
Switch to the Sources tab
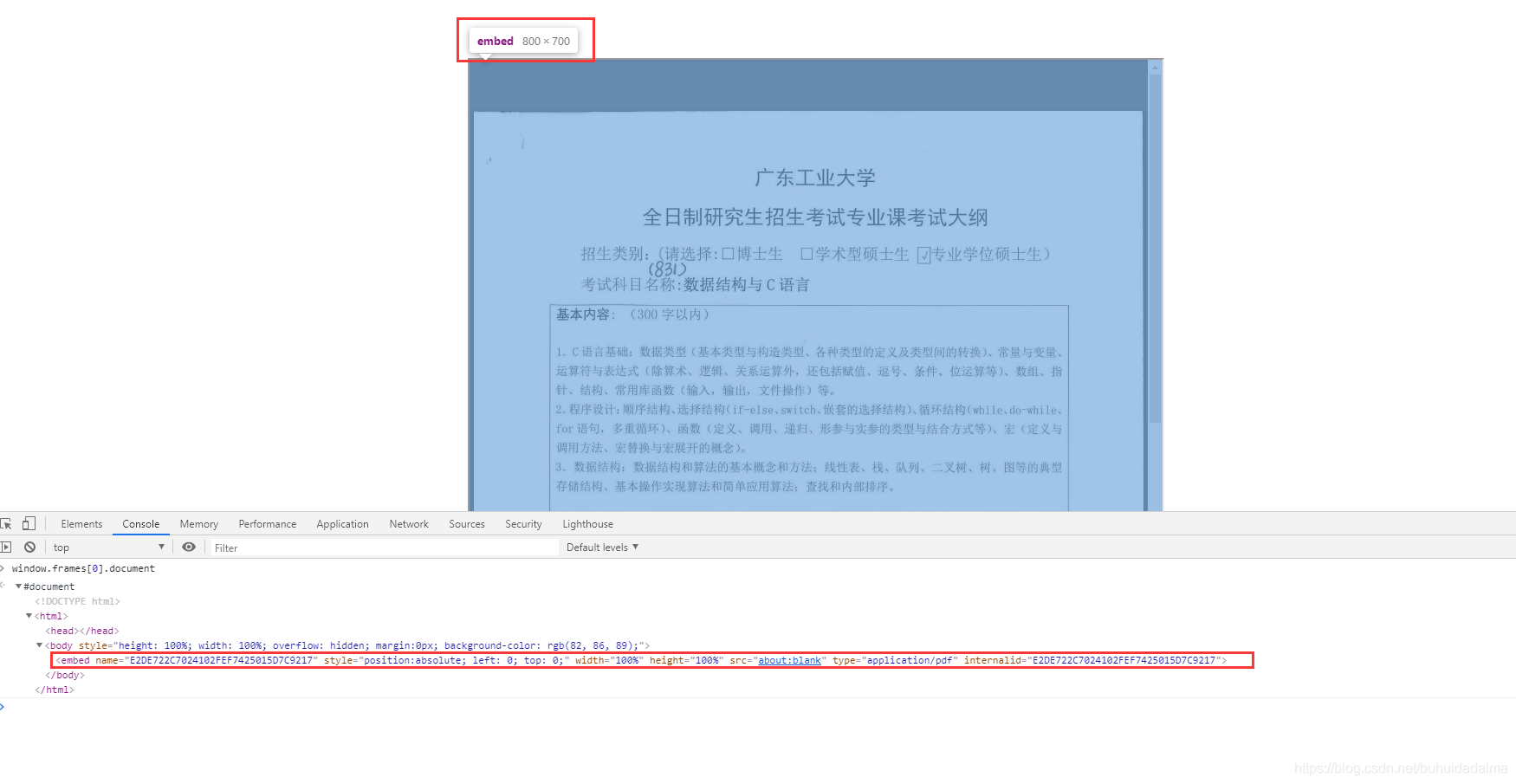pyautogui.click(x=467, y=524)
